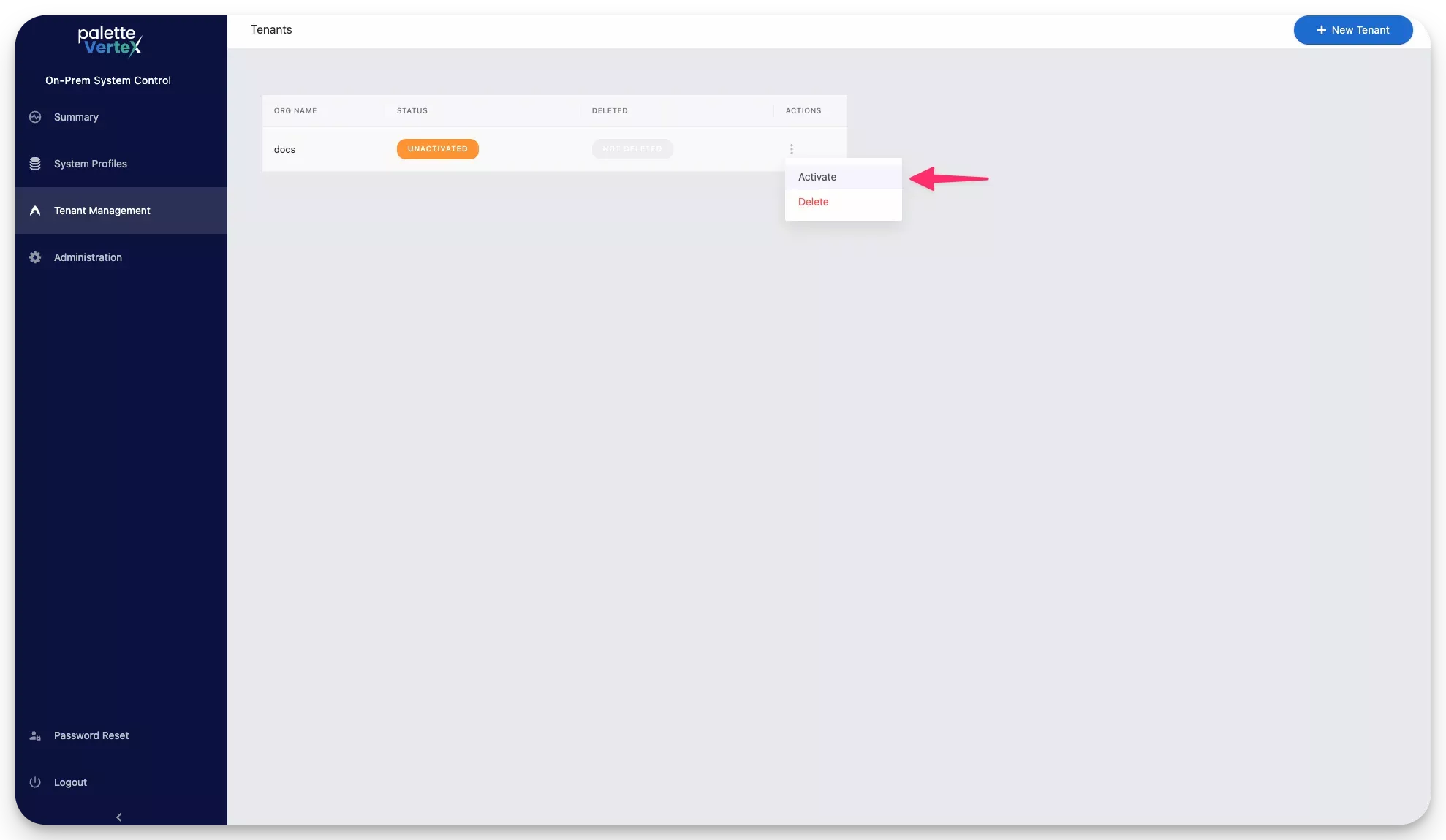This screenshot has height=840, width=1446.
Task: Click the New Tenant button
Action: (x=1353, y=30)
